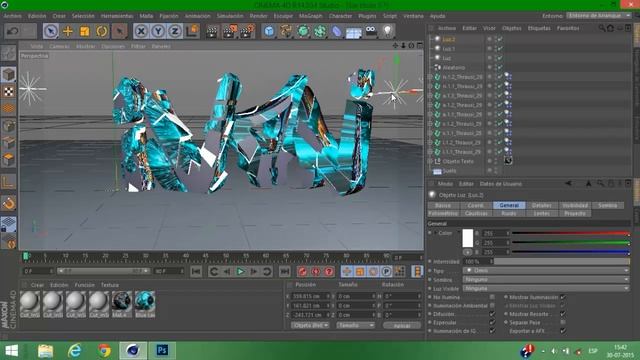Image resolution: width=640 pixels, height=360 pixels.
Task: Toggle the X axis lock
Action: 141,31
